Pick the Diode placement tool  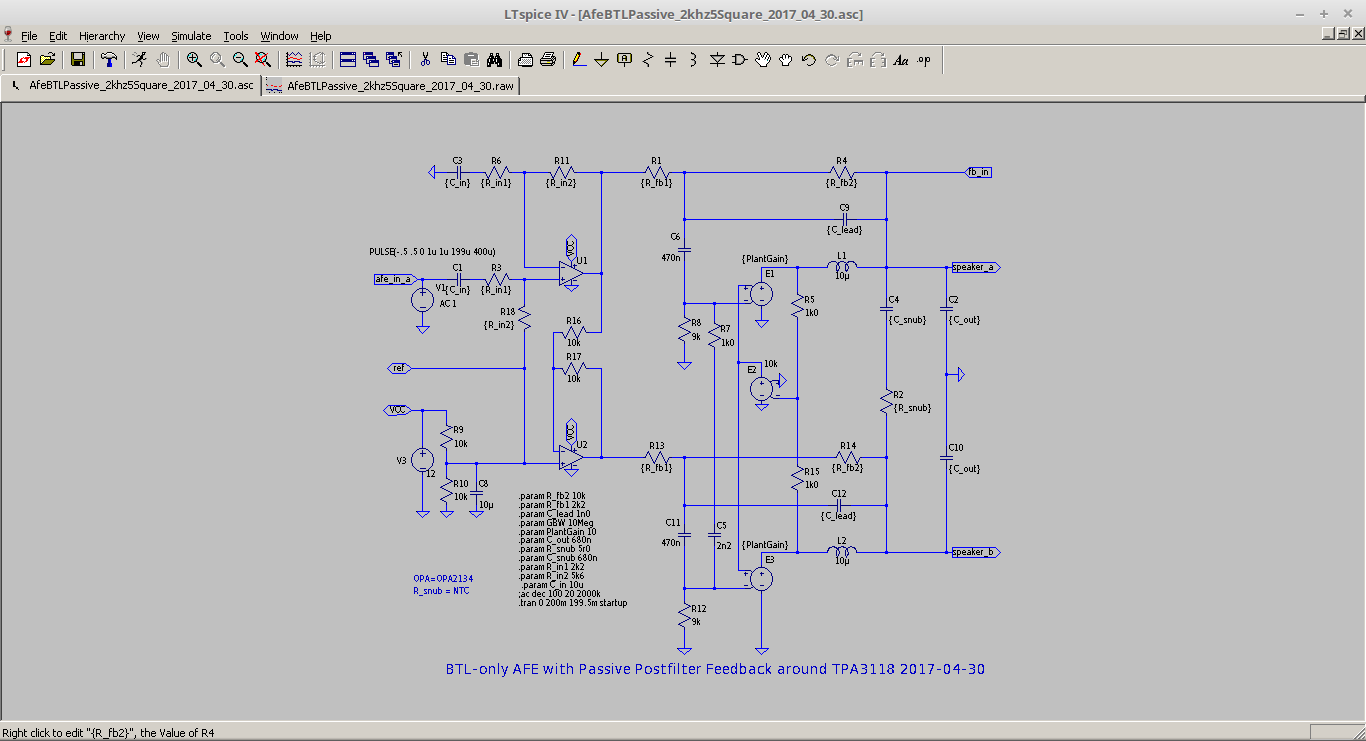717,60
